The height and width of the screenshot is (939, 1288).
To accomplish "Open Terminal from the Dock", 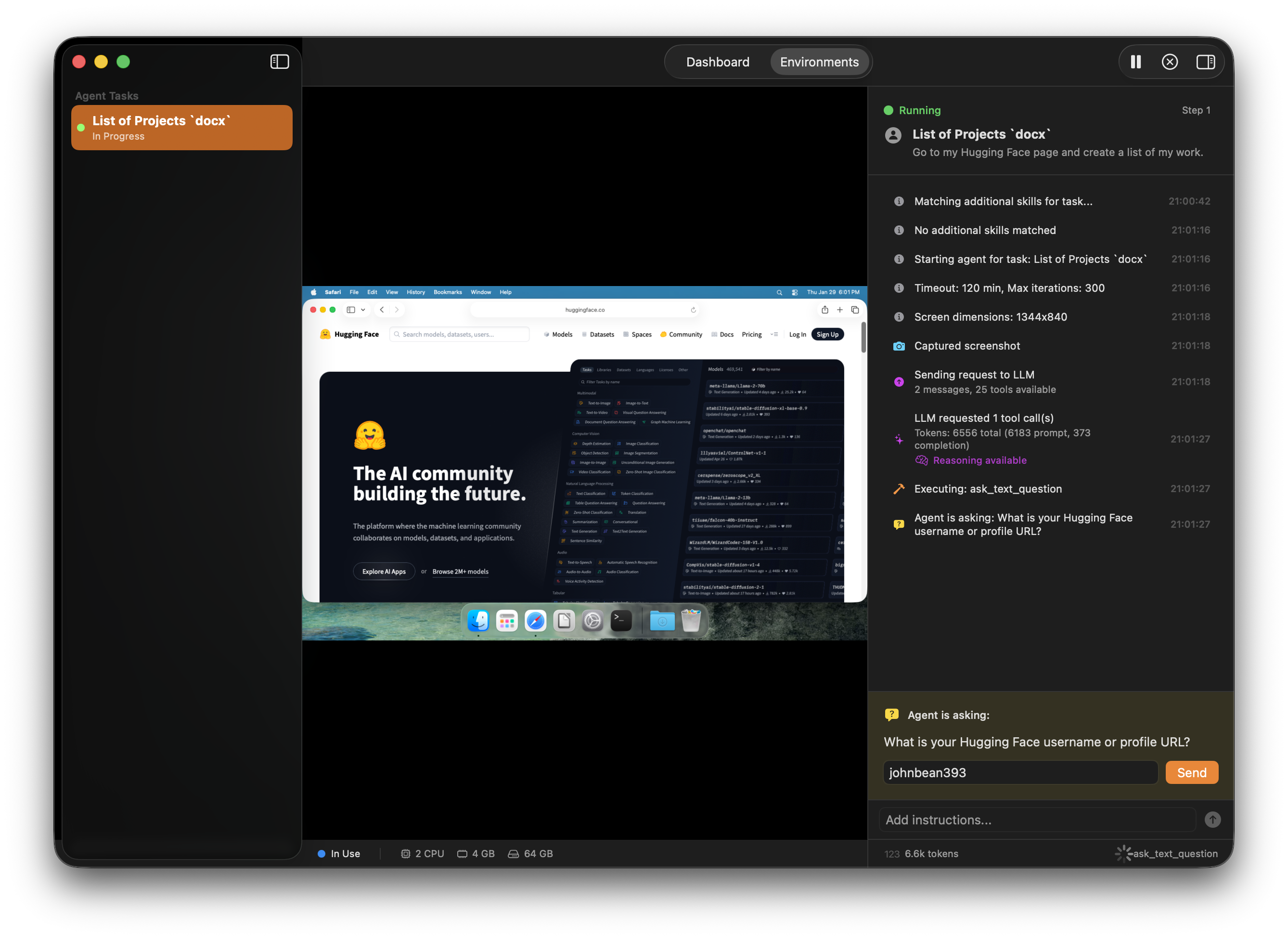I will tap(621, 621).
